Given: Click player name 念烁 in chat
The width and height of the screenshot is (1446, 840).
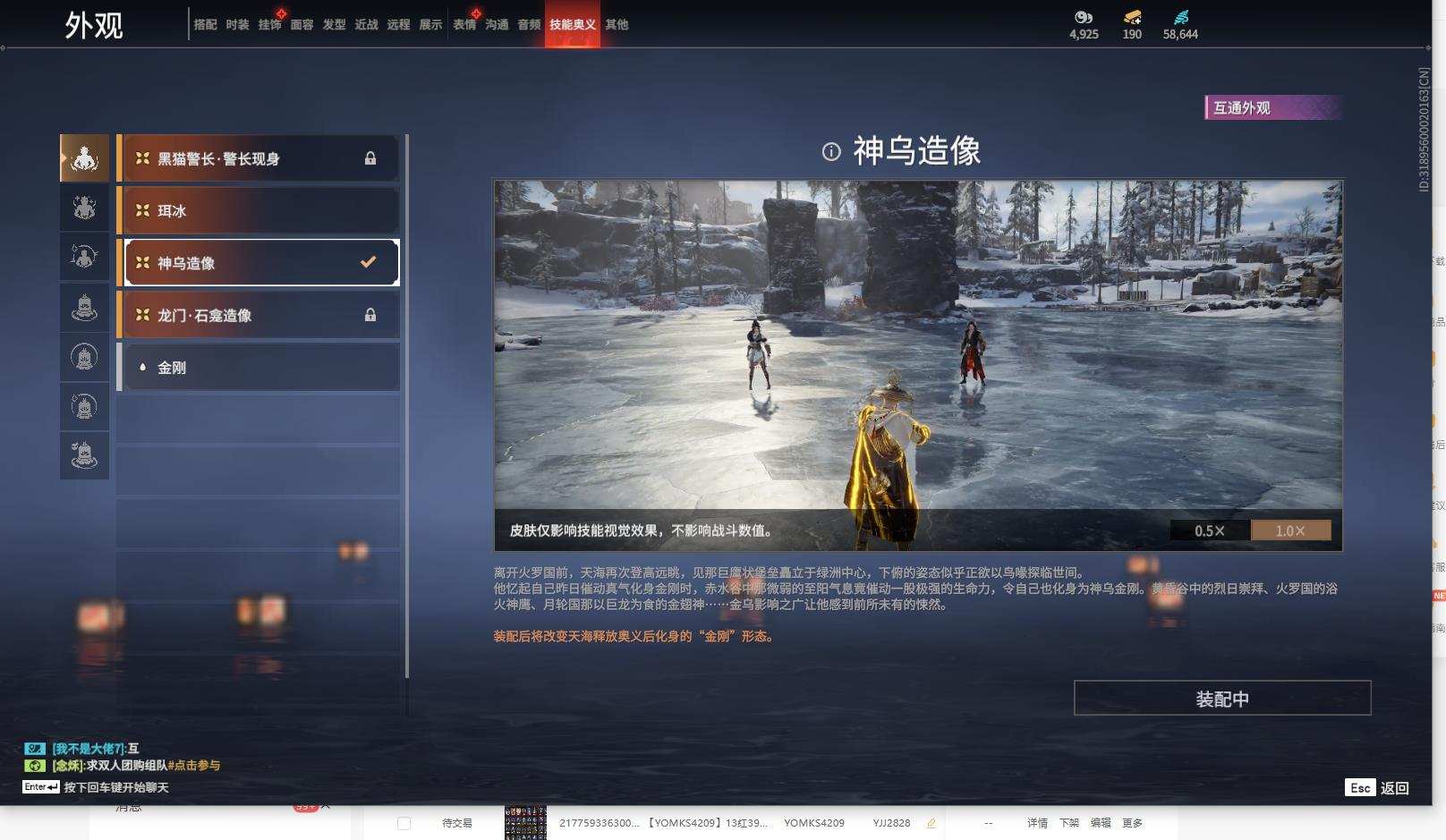Looking at the screenshot, I should click(x=68, y=765).
